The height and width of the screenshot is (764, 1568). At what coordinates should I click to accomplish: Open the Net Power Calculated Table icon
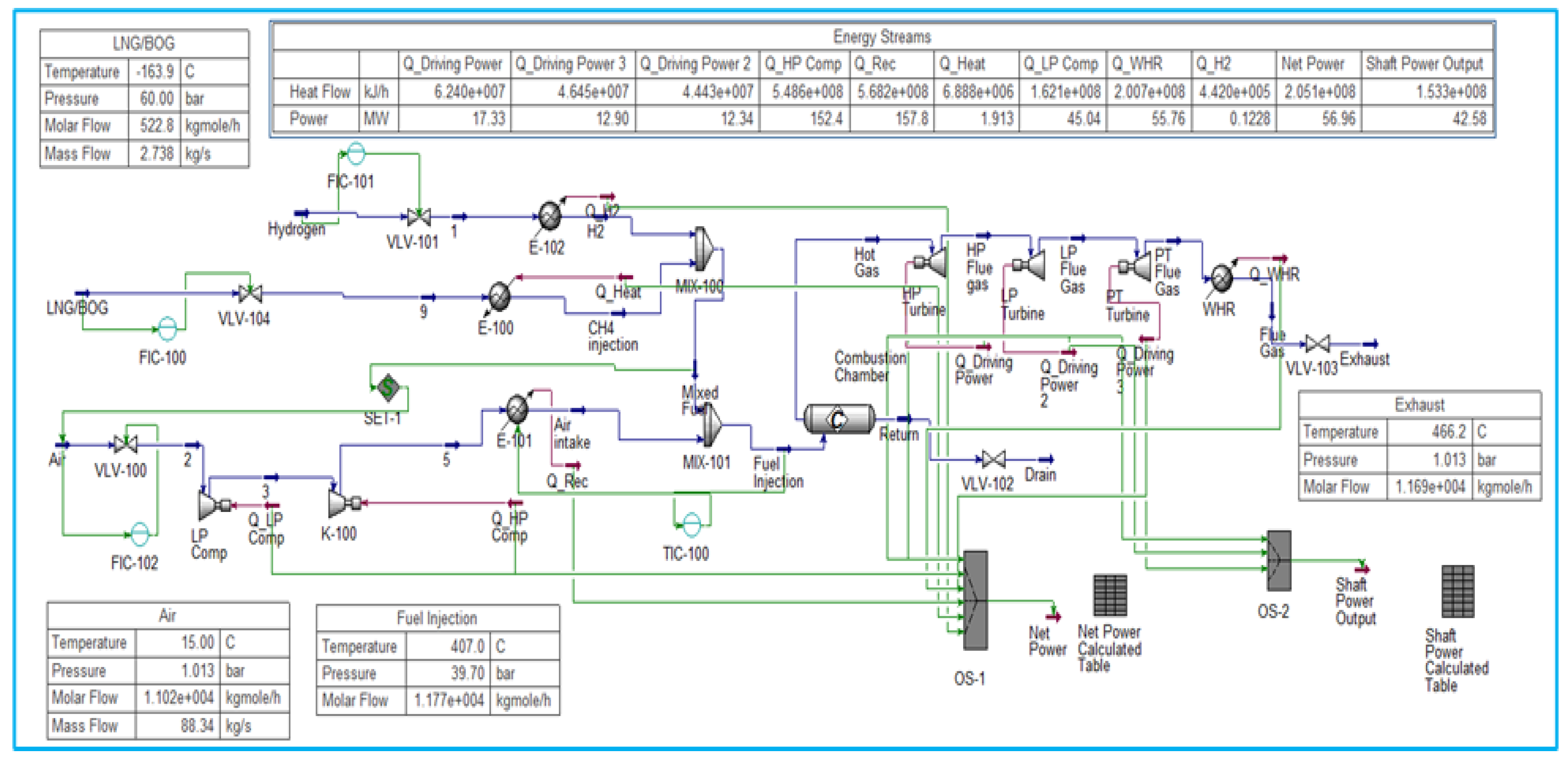click(x=1110, y=595)
